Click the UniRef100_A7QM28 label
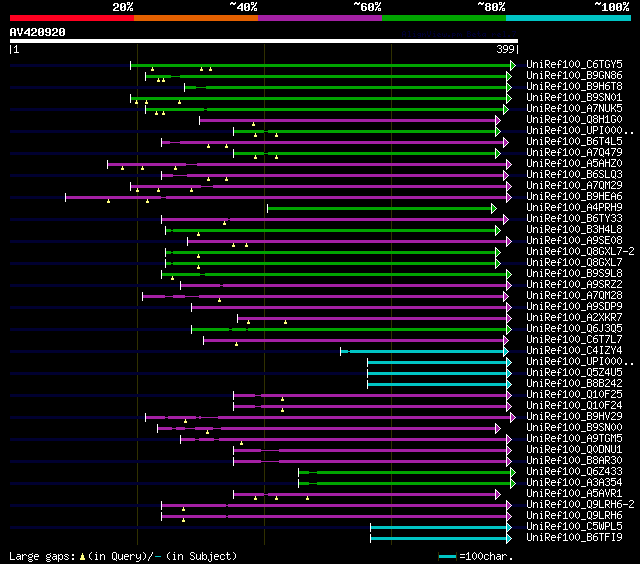Image resolution: width=640 pixels, height=564 pixels. point(574,296)
